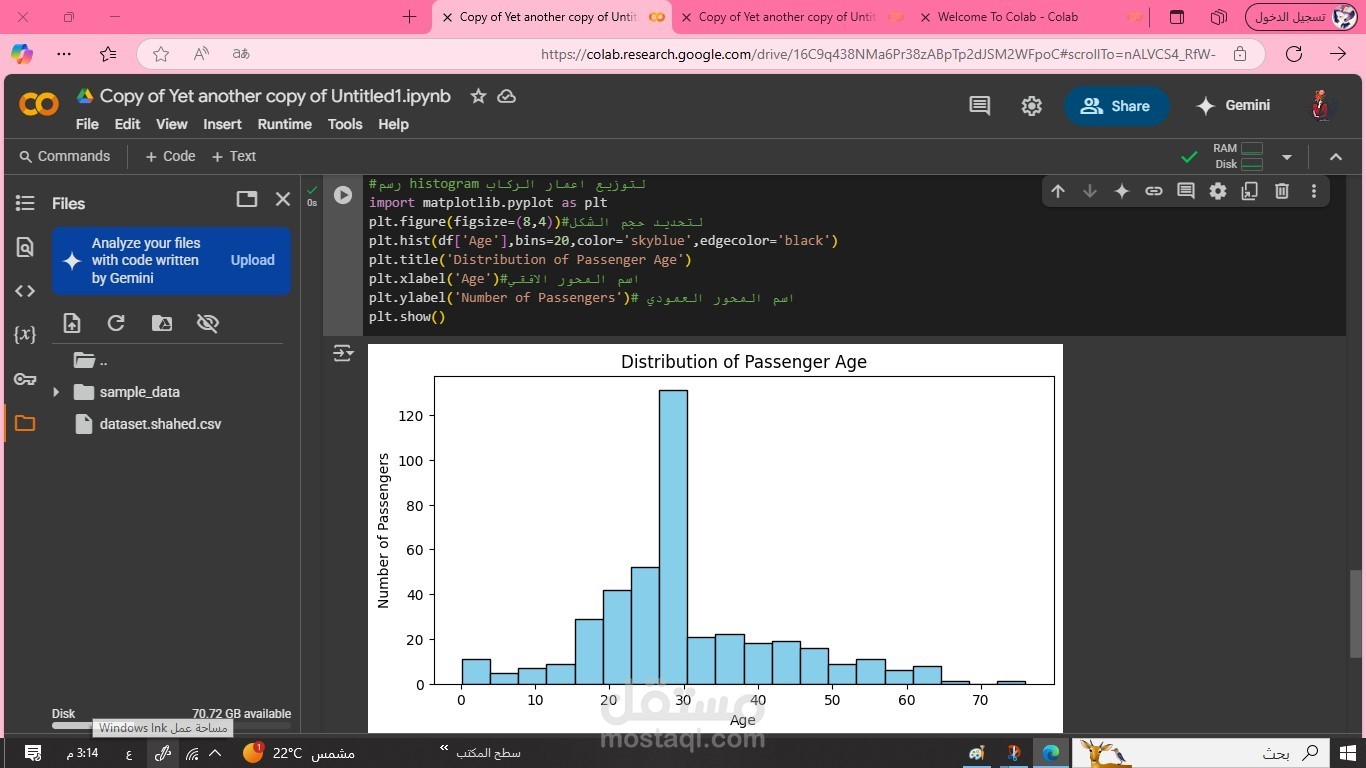1366x768 pixels.
Task: Open the Help menu
Action: coord(393,124)
